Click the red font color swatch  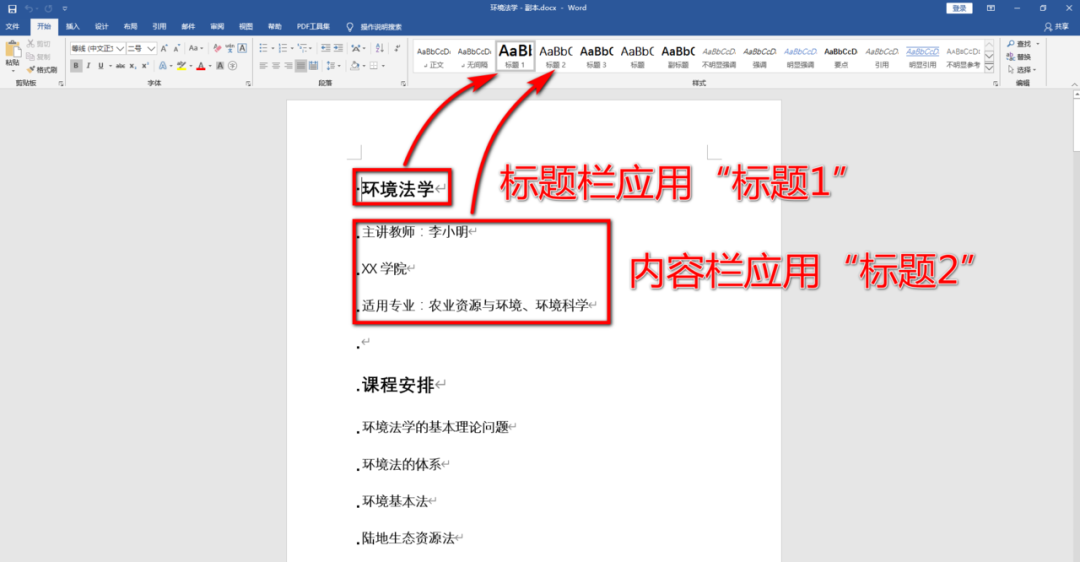click(201, 66)
